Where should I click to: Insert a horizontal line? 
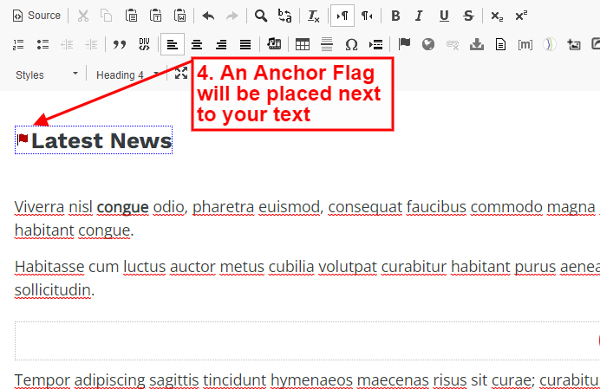[326, 44]
